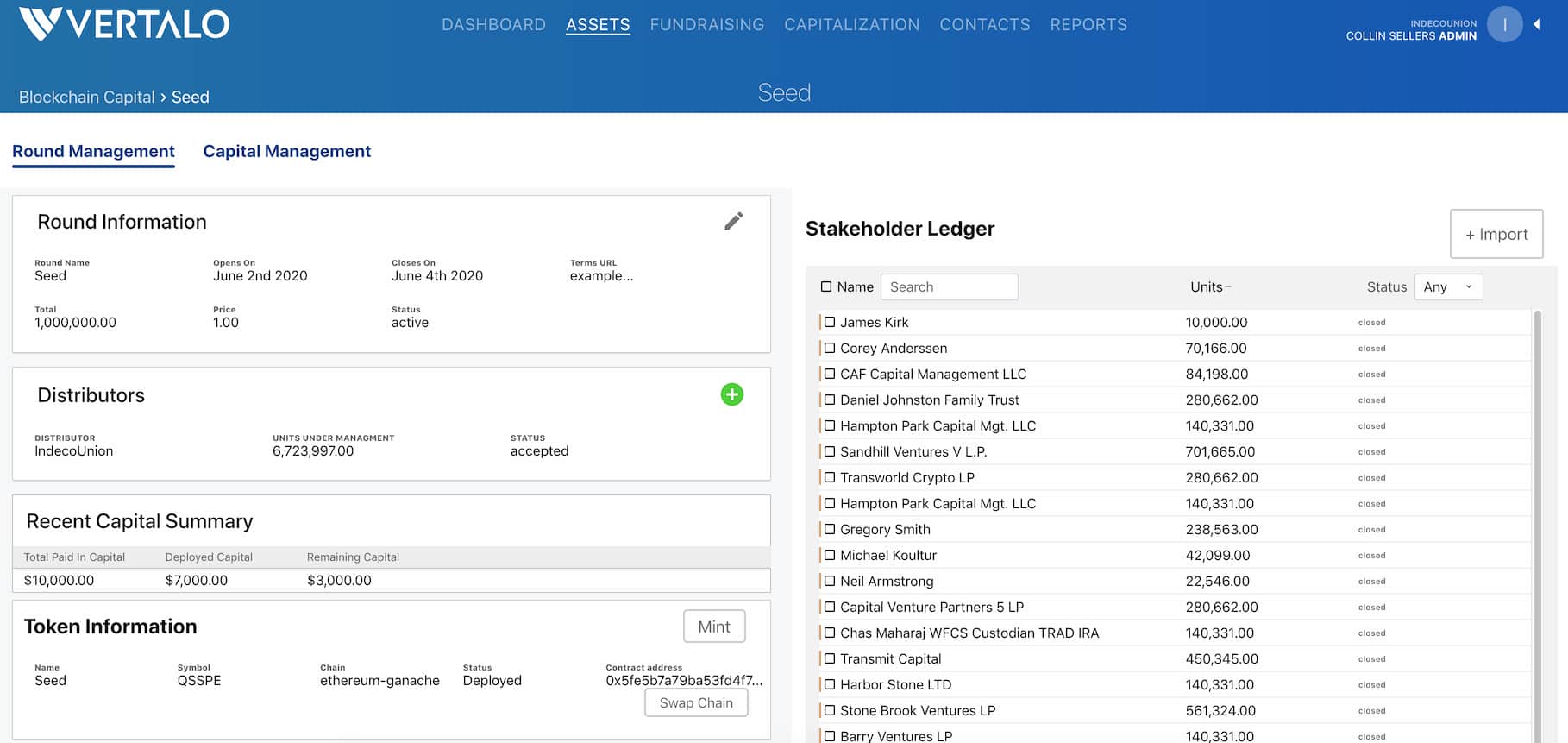Viewport: 1568px width, 743px height.
Task: Open the user avatar circle
Action: pos(1504,24)
